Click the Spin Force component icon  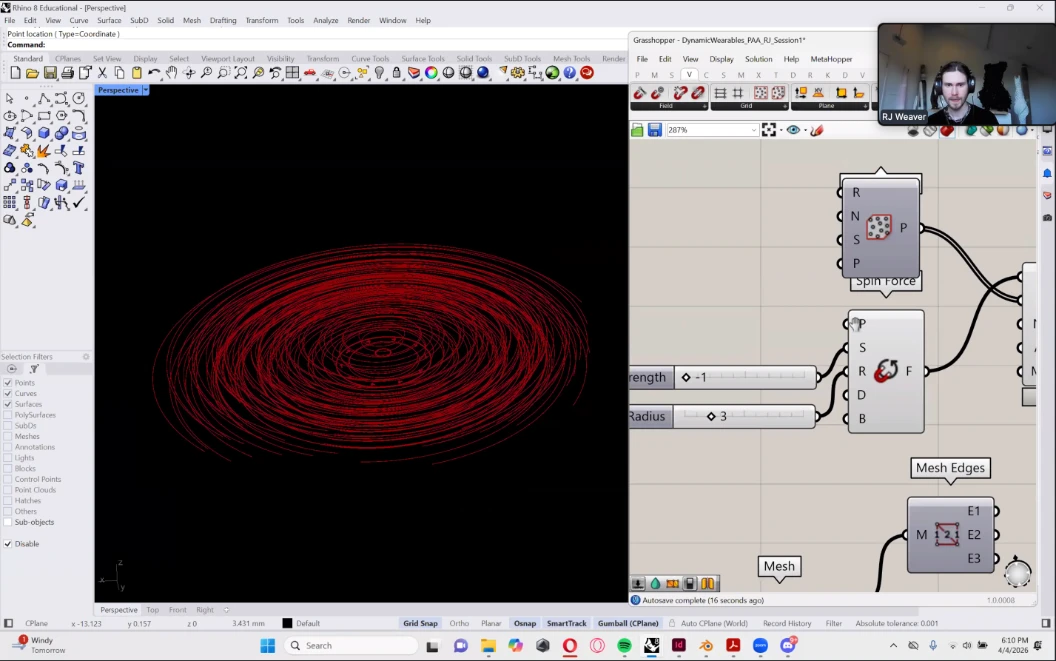click(x=885, y=371)
